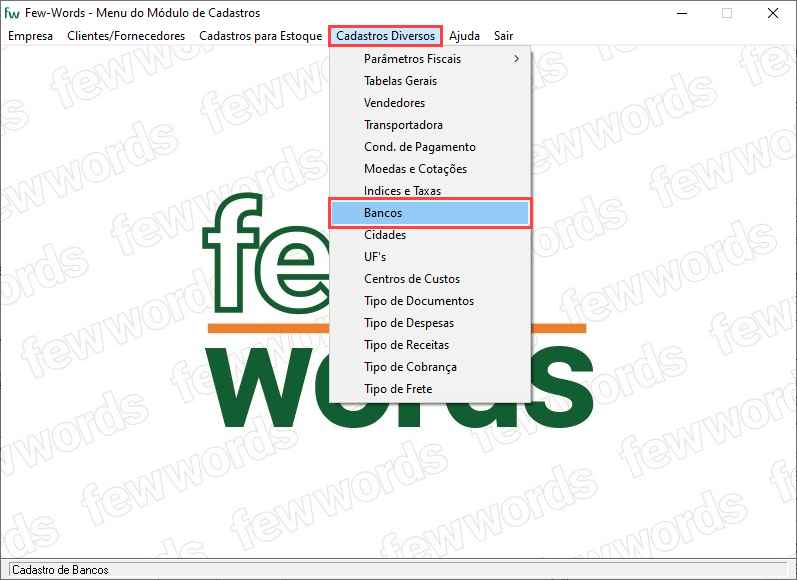Open Tipo de Documentos entry

click(x=430, y=301)
